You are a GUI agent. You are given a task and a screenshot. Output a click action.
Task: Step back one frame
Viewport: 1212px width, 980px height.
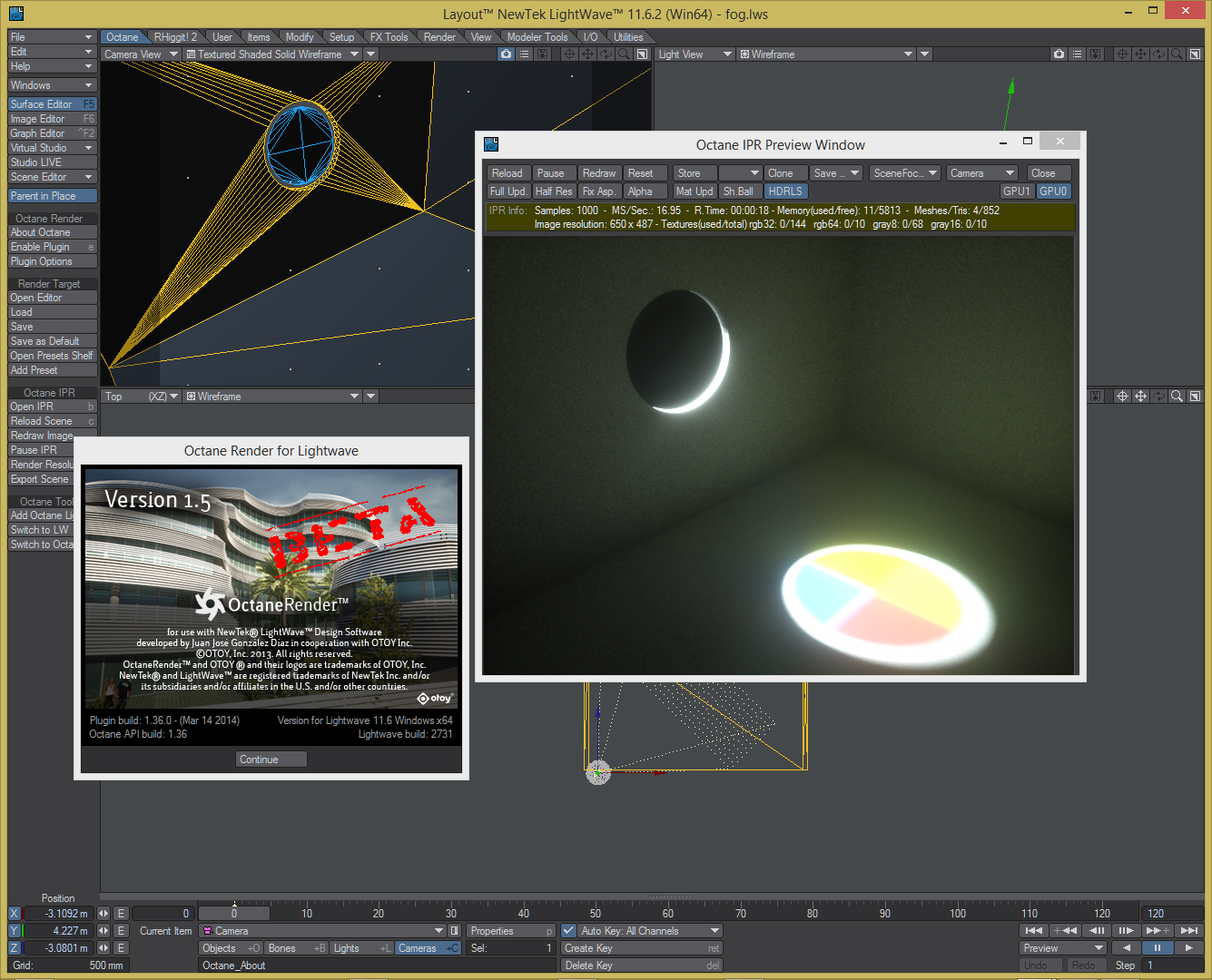[x=1097, y=930]
